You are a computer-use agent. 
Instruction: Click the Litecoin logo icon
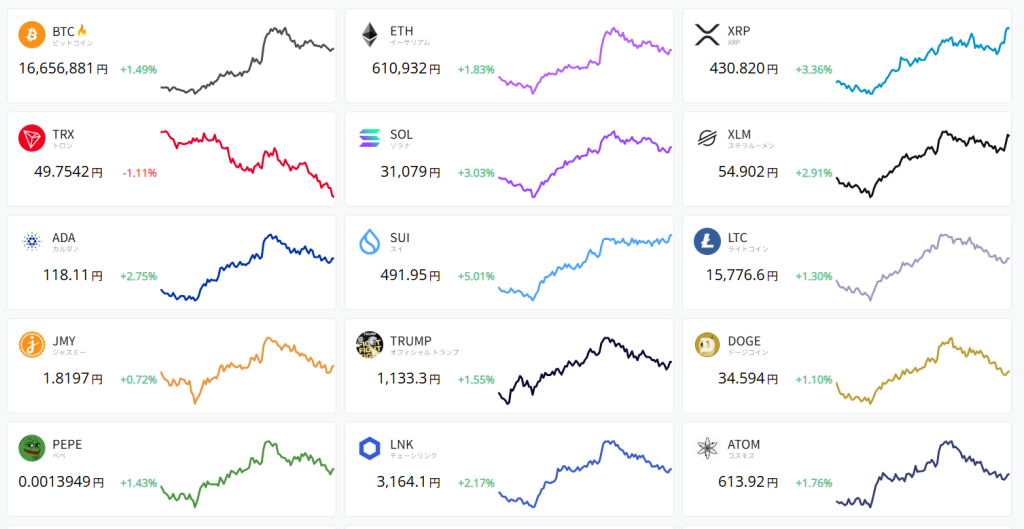pyautogui.click(x=707, y=242)
